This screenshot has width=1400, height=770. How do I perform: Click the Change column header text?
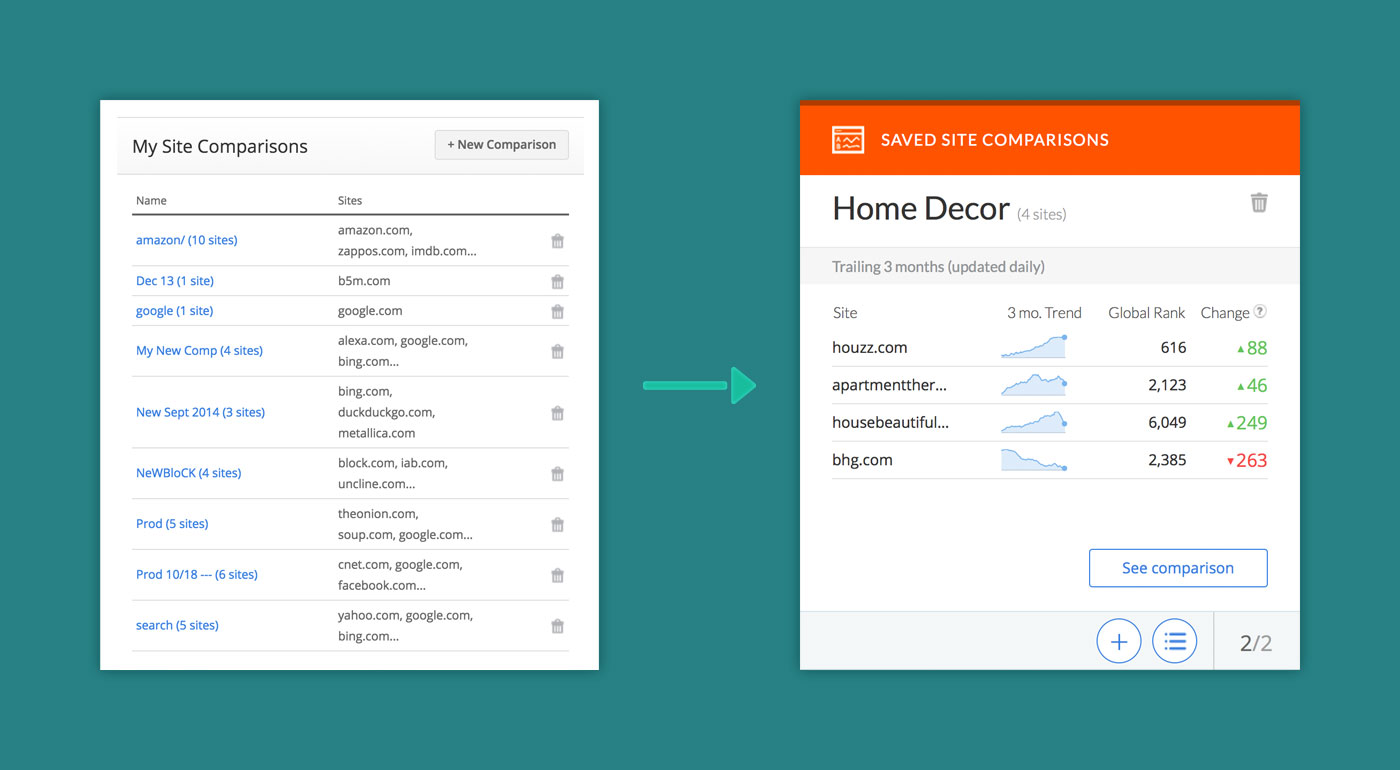click(x=1225, y=313)
